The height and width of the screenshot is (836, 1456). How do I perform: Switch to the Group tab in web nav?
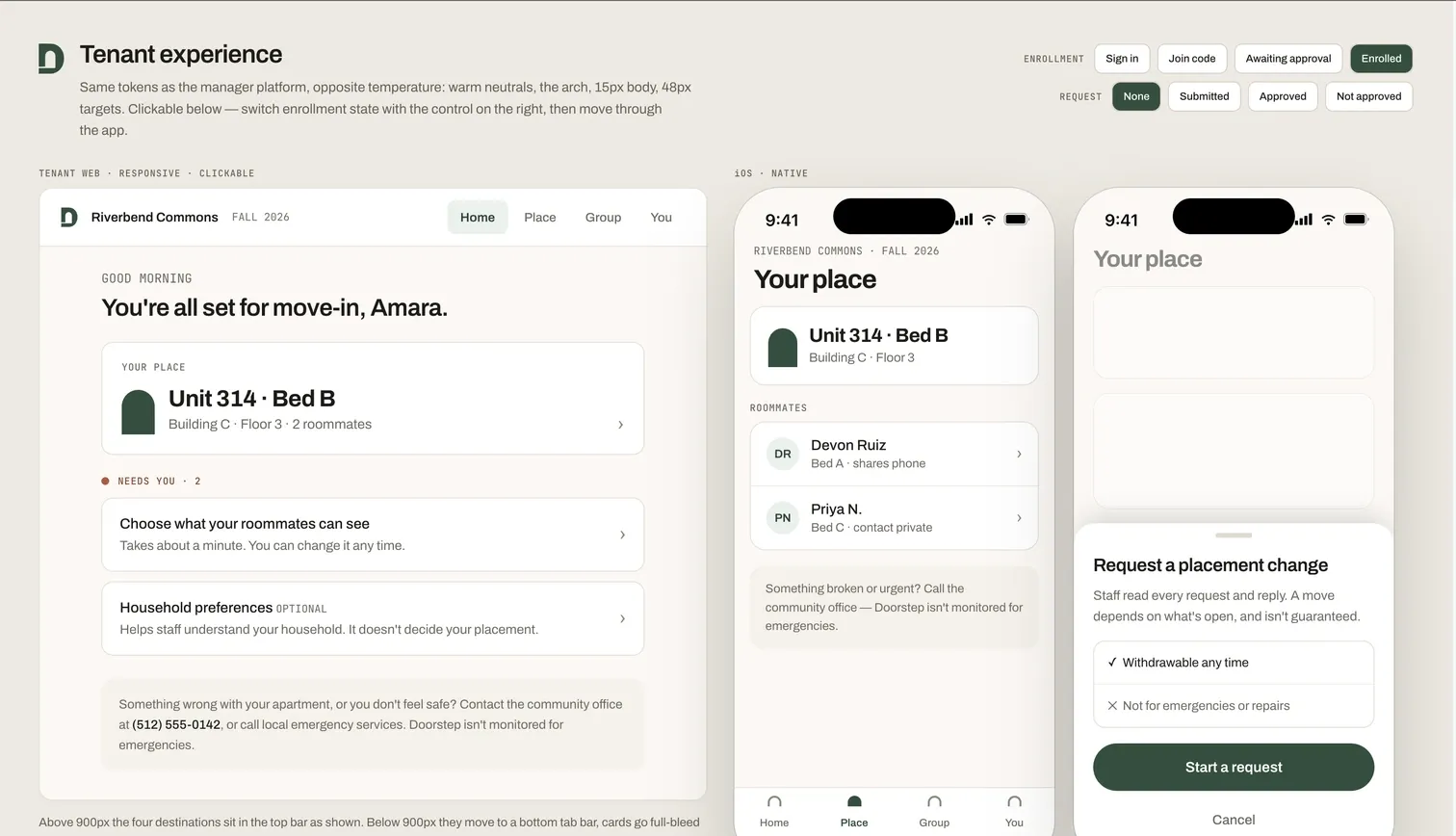[603, 218]
